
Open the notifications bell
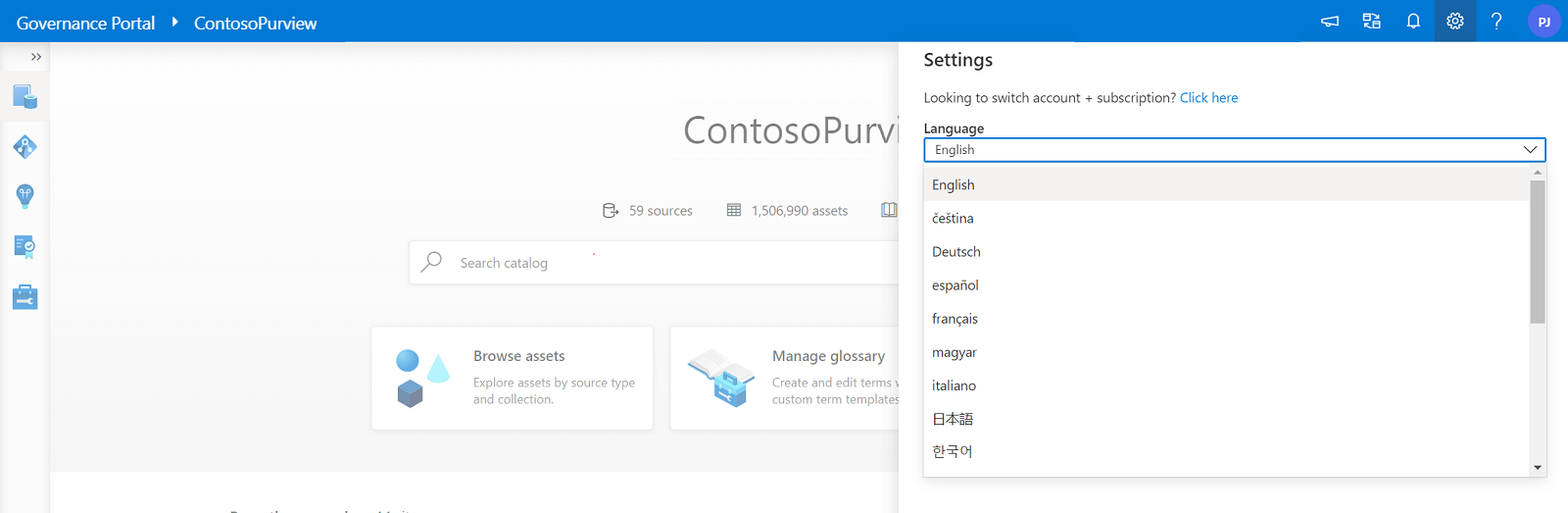1413,21
